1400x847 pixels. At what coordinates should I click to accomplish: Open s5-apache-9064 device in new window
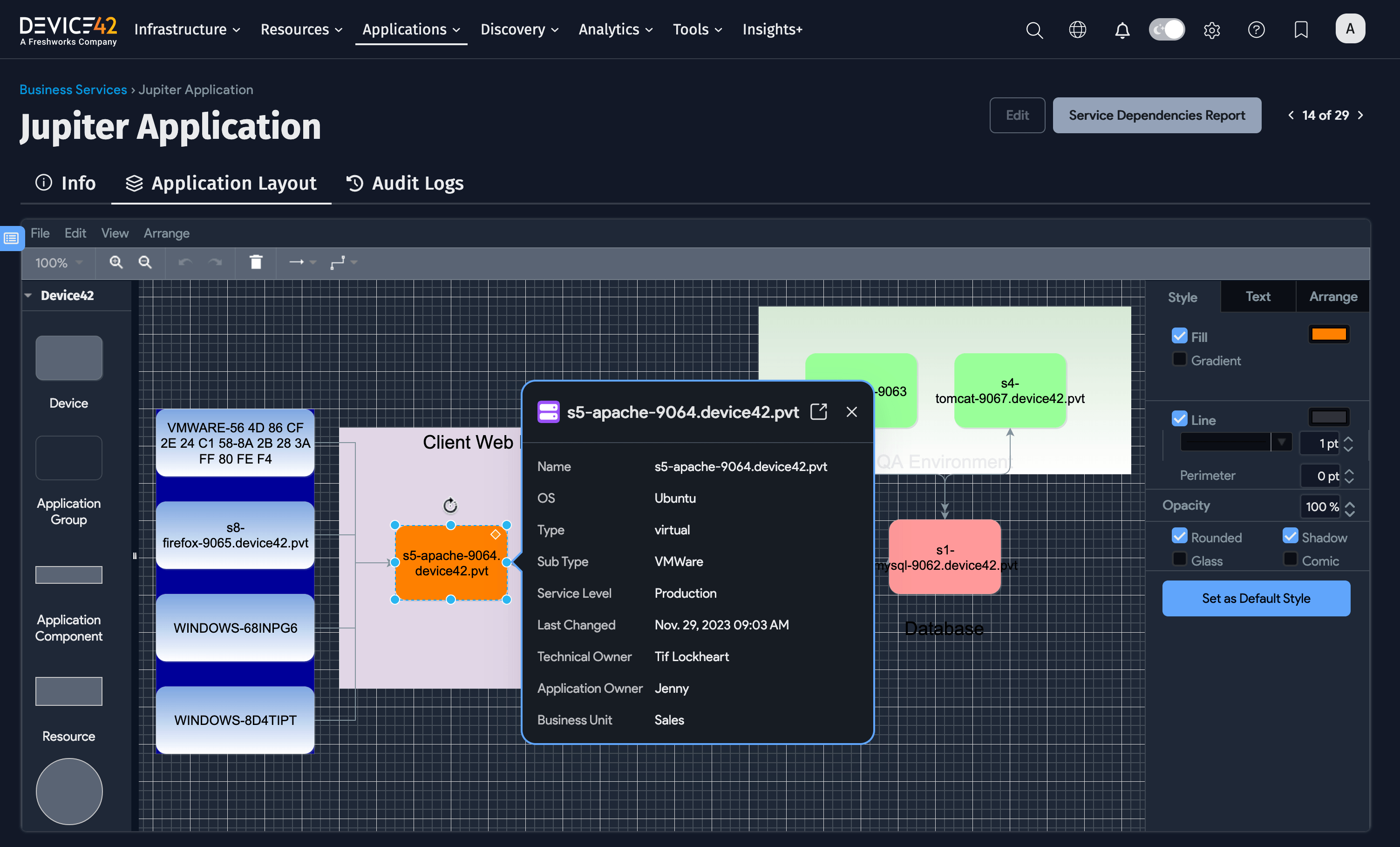[819, 411]
